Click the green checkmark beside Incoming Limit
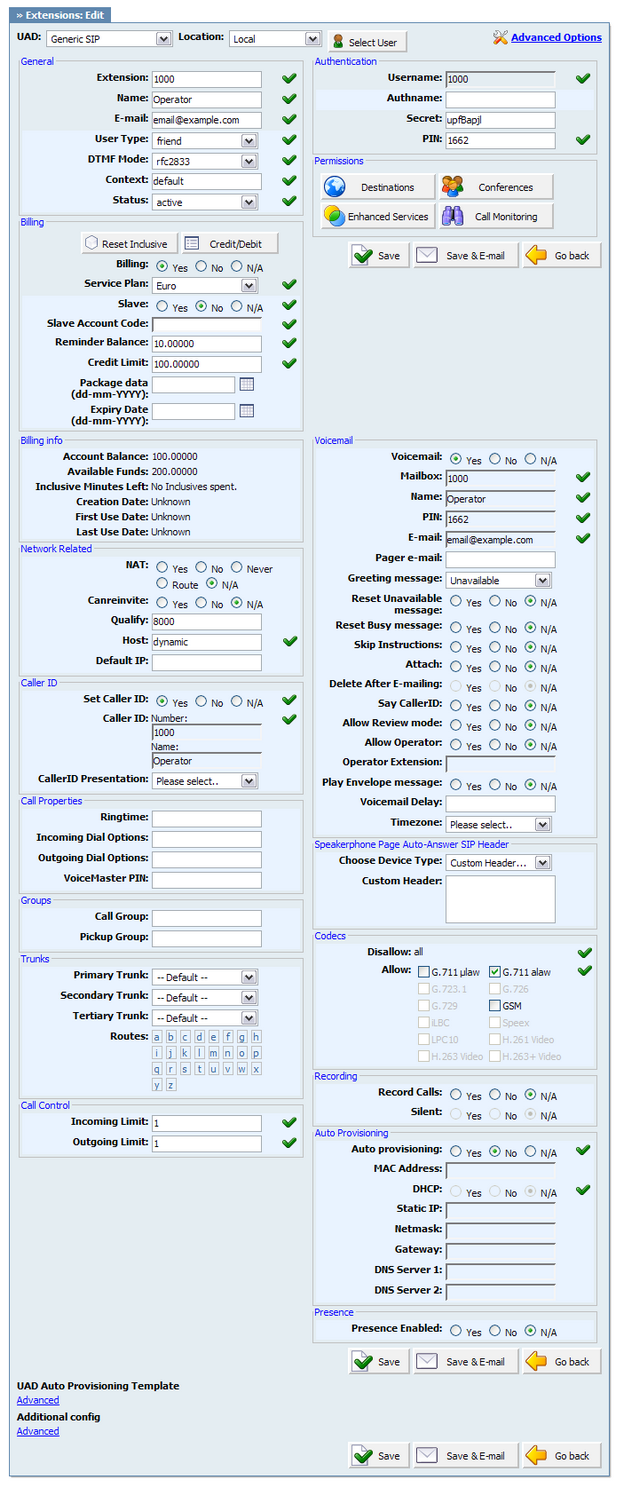Image resolution: width=640 pixels, height=1488 pixels. (x=290, y=1123)
